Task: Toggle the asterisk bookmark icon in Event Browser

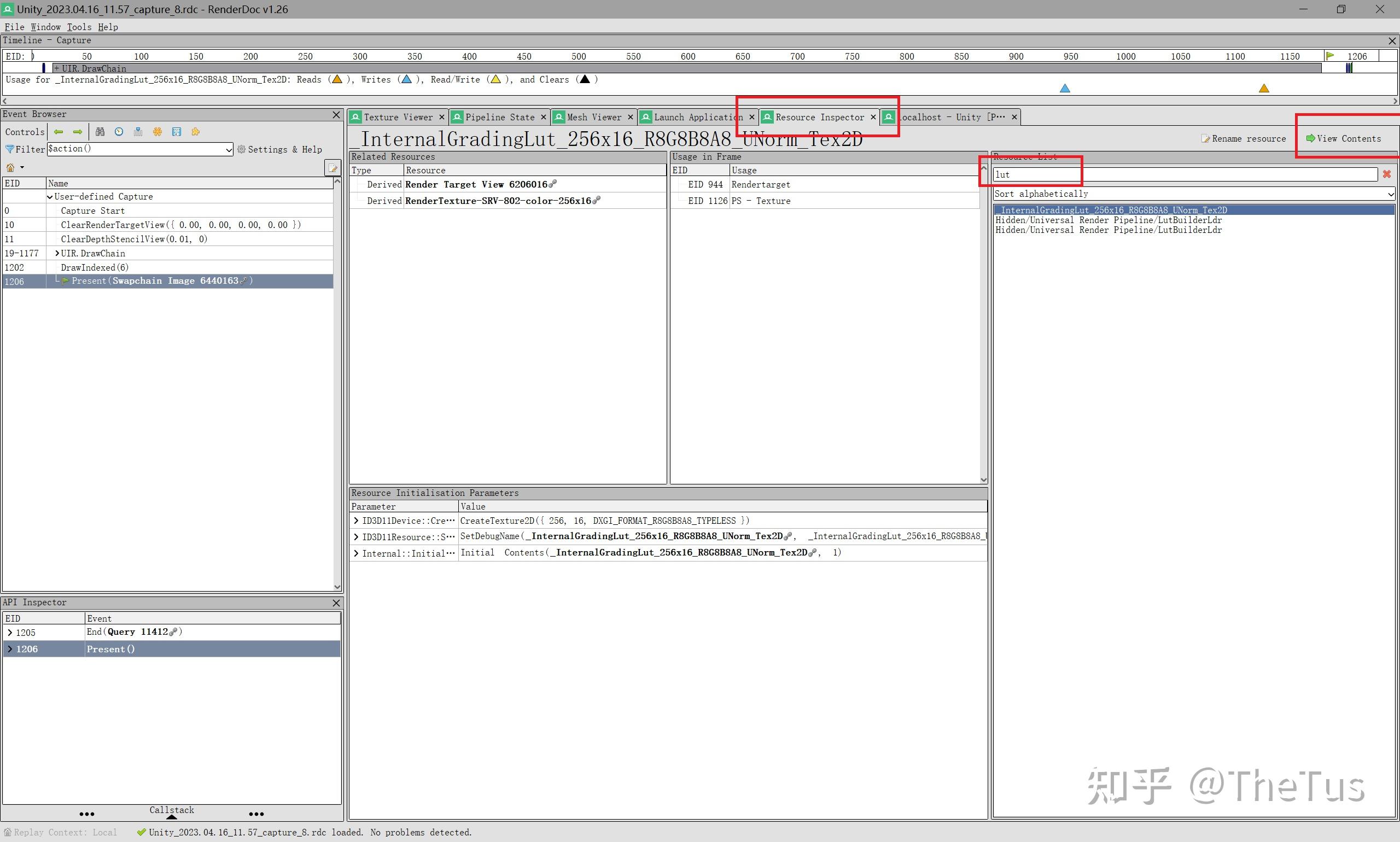Action: pyautogui.click(x=157, y=132)
